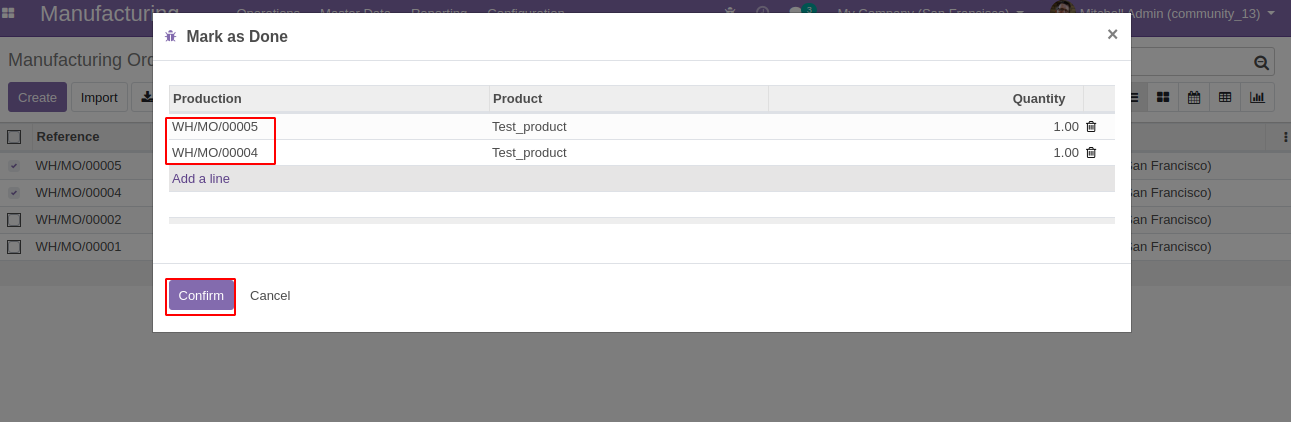Image resolution: width=1291 pixels, height=422 pixels.
Task: Confirm marking orders as done
Action: [201, 296]
